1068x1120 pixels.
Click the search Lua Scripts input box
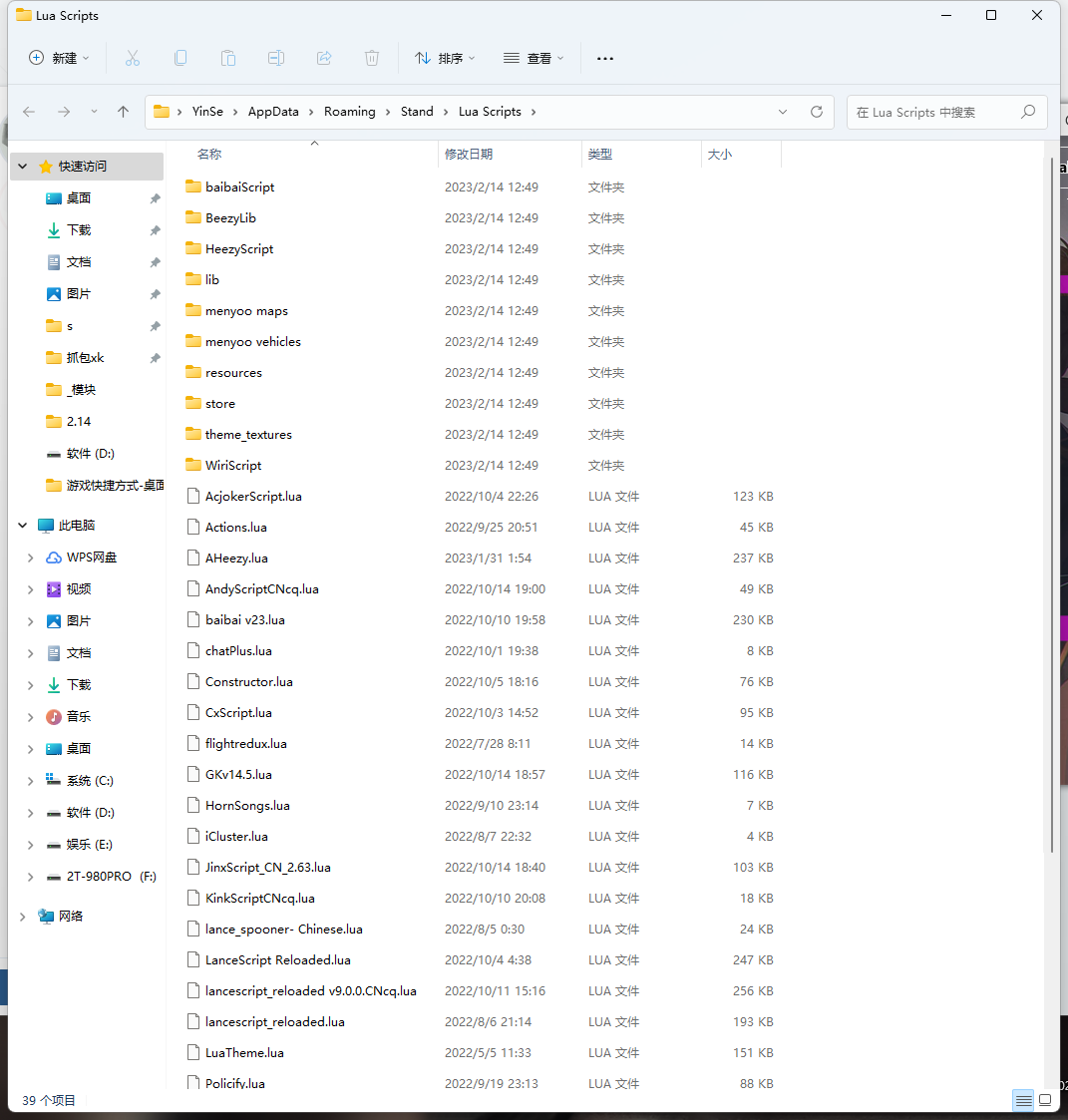pos(932,112)
